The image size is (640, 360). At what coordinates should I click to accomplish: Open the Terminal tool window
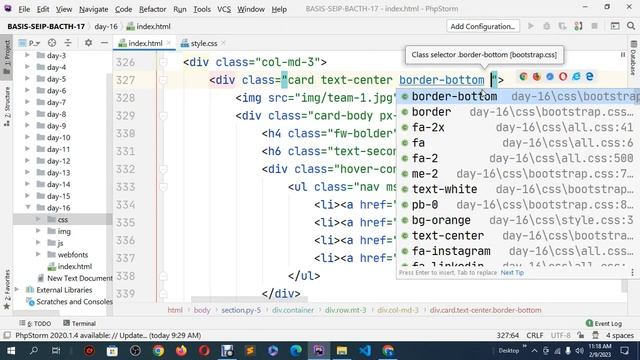80,323
